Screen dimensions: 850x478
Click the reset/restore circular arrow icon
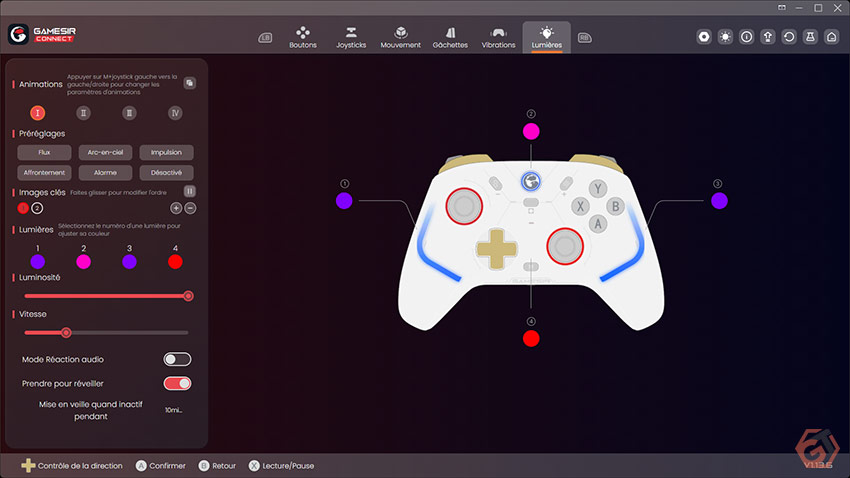point(789,37)
